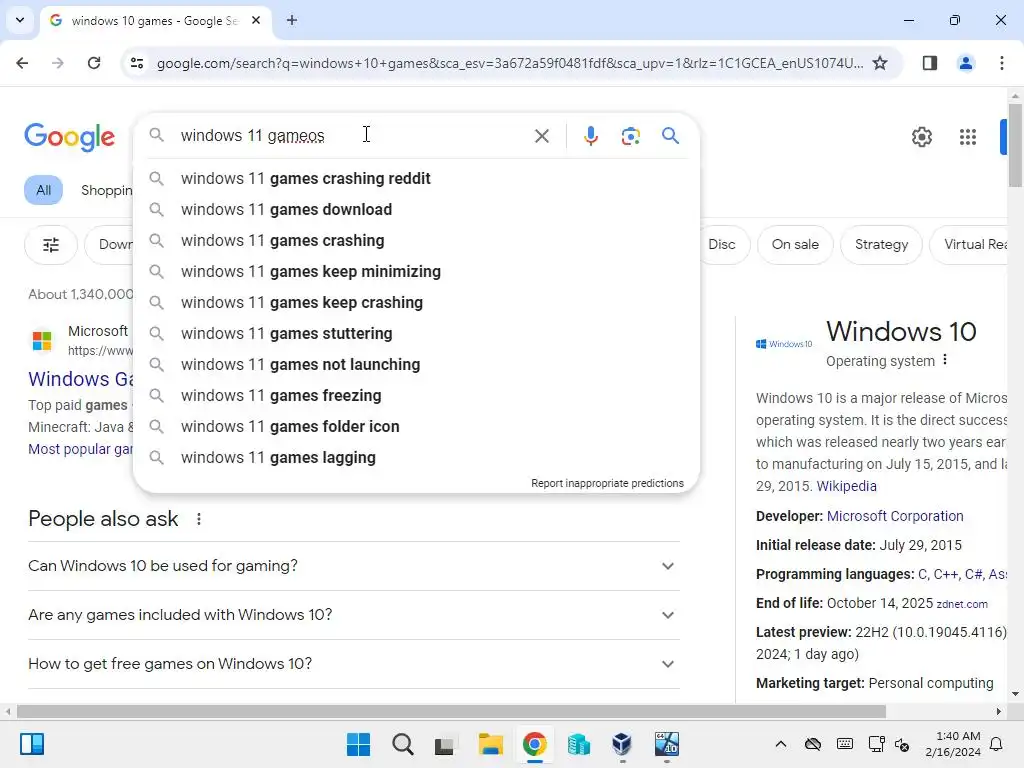Click inside the Google search input field
1024x768 pixels.
pos(353,136)
